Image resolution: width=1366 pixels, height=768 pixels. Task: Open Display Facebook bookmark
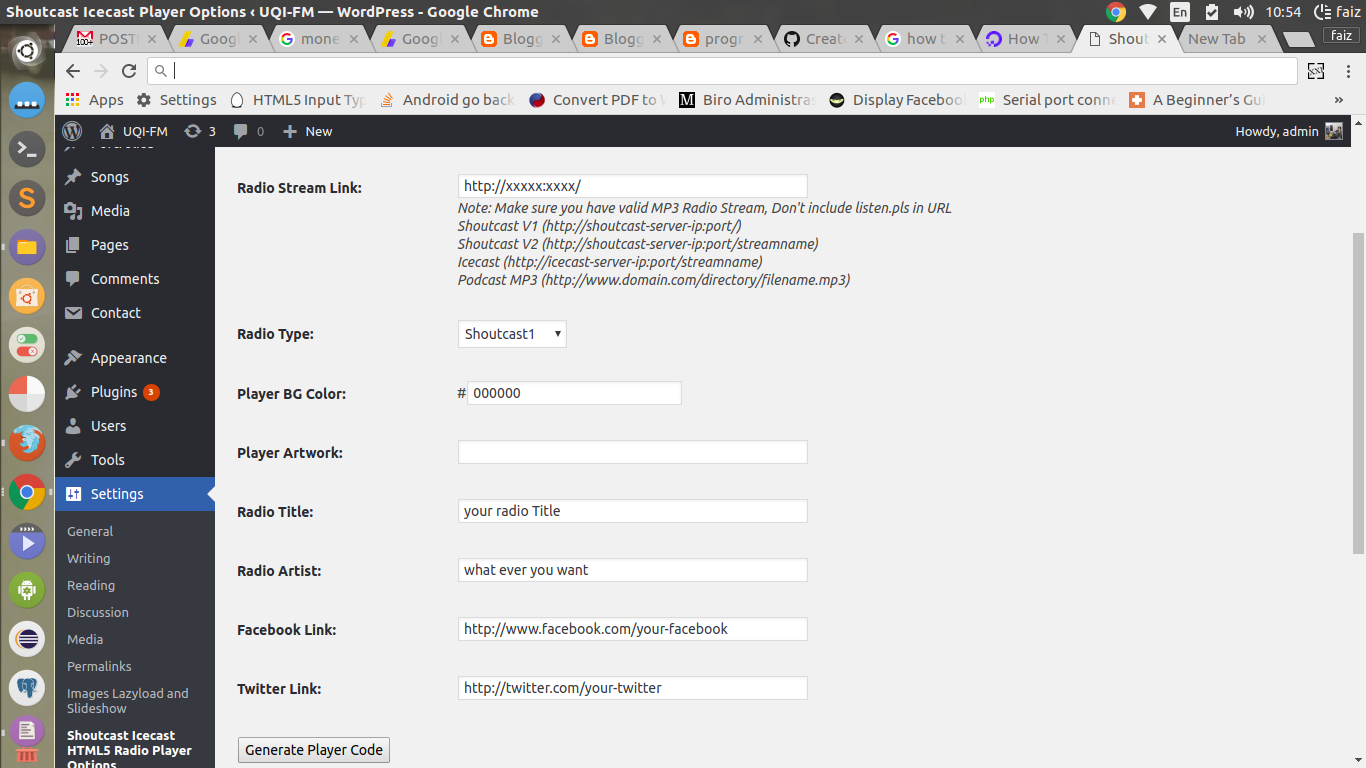[897, 100]
